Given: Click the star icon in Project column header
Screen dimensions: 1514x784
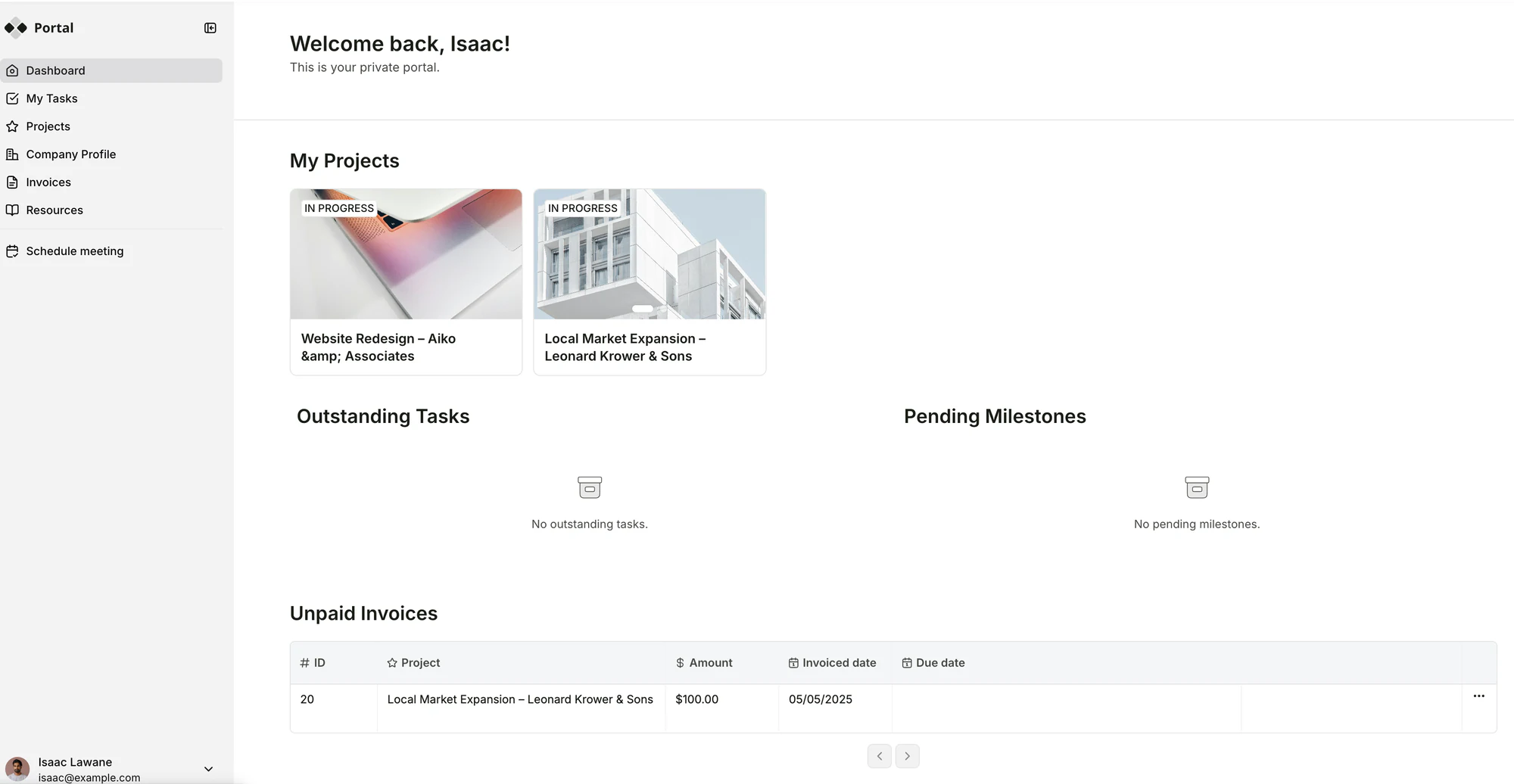Looking at the screenshot, I should 392,663.
